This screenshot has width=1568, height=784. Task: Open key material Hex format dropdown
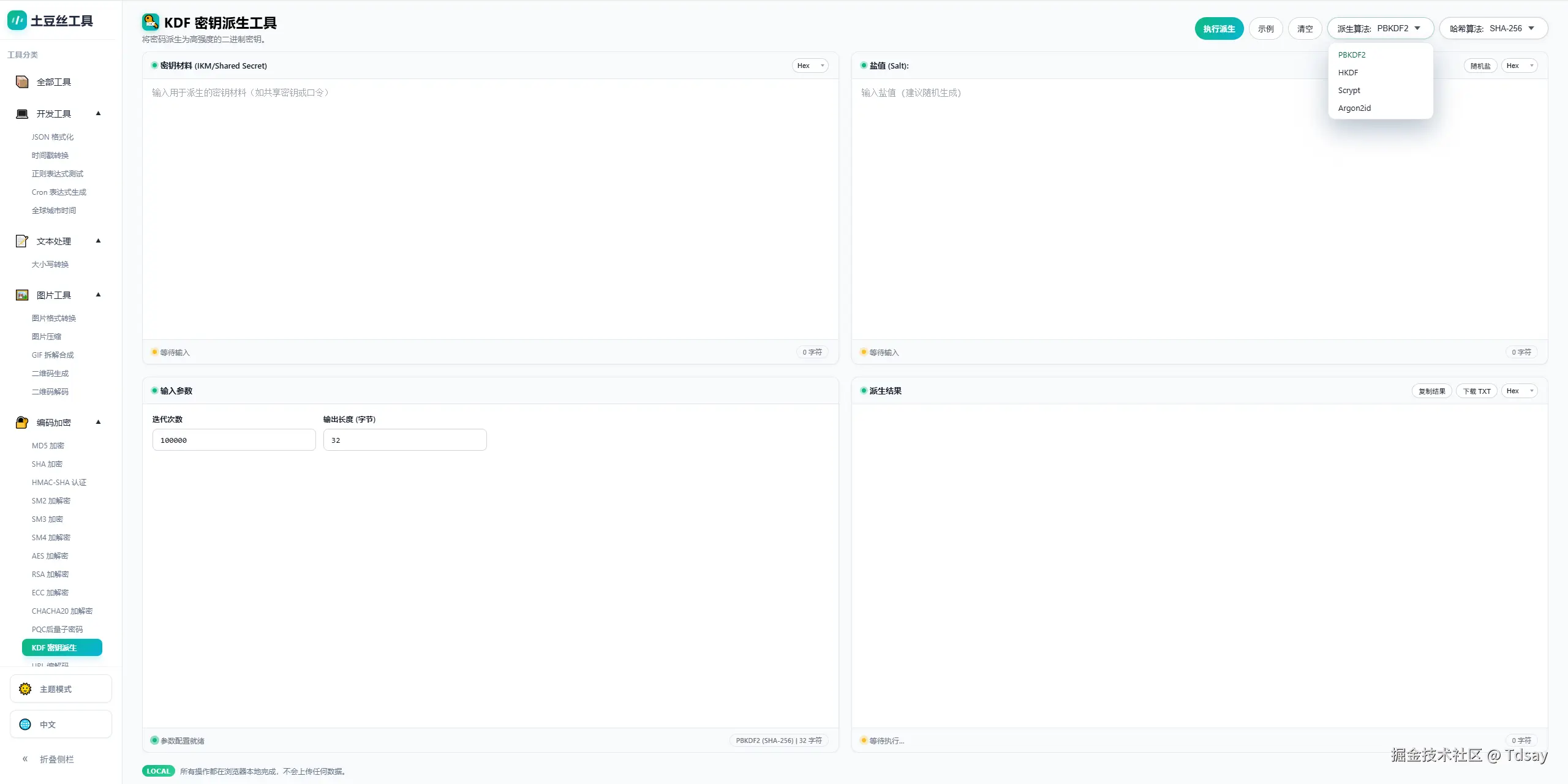point(810,66)
